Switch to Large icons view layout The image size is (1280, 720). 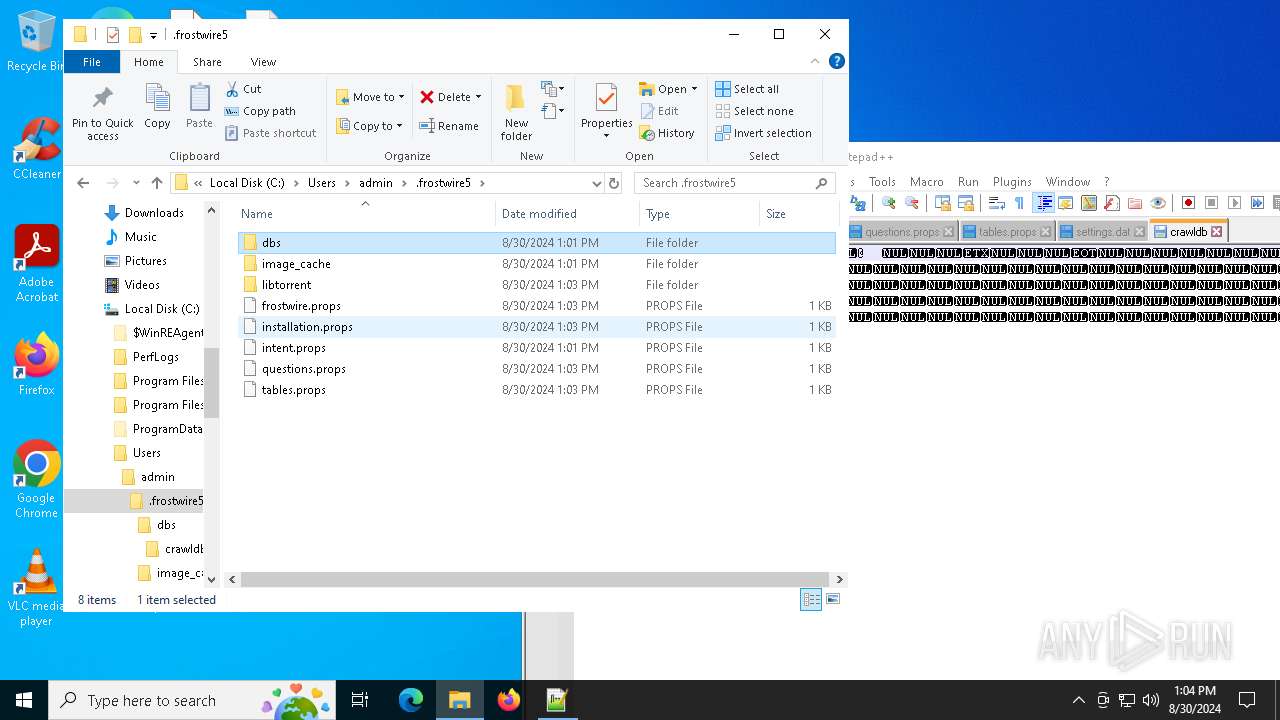pyautogui.click(x=833, y=600)
